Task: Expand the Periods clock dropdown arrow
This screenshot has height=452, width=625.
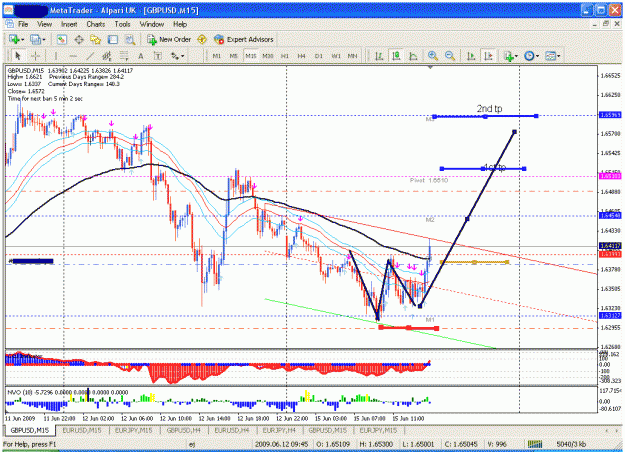Action: pyautogui.click(x=537, y=56)
